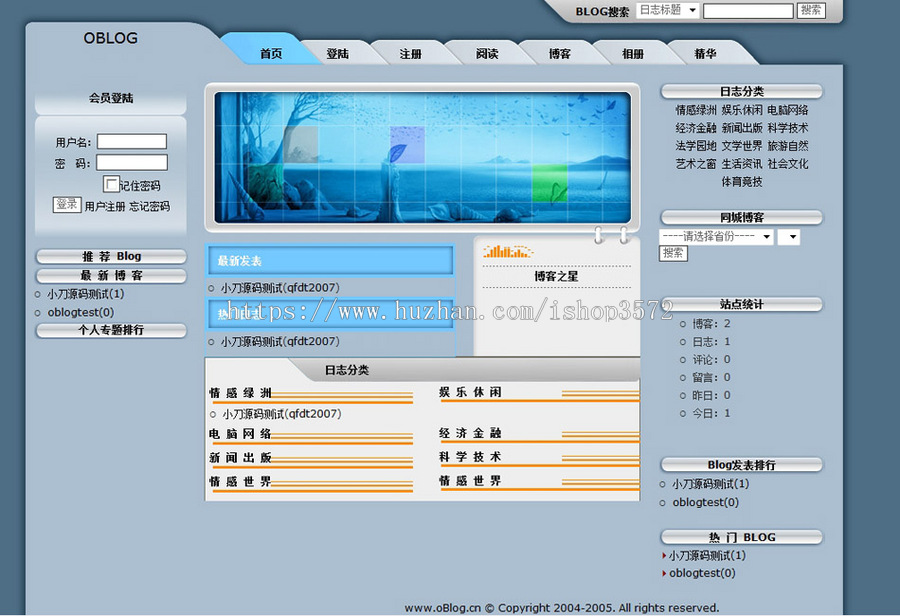Open the city dropdown beside the province selector
The image size is (900, 616).
(788, 236)
